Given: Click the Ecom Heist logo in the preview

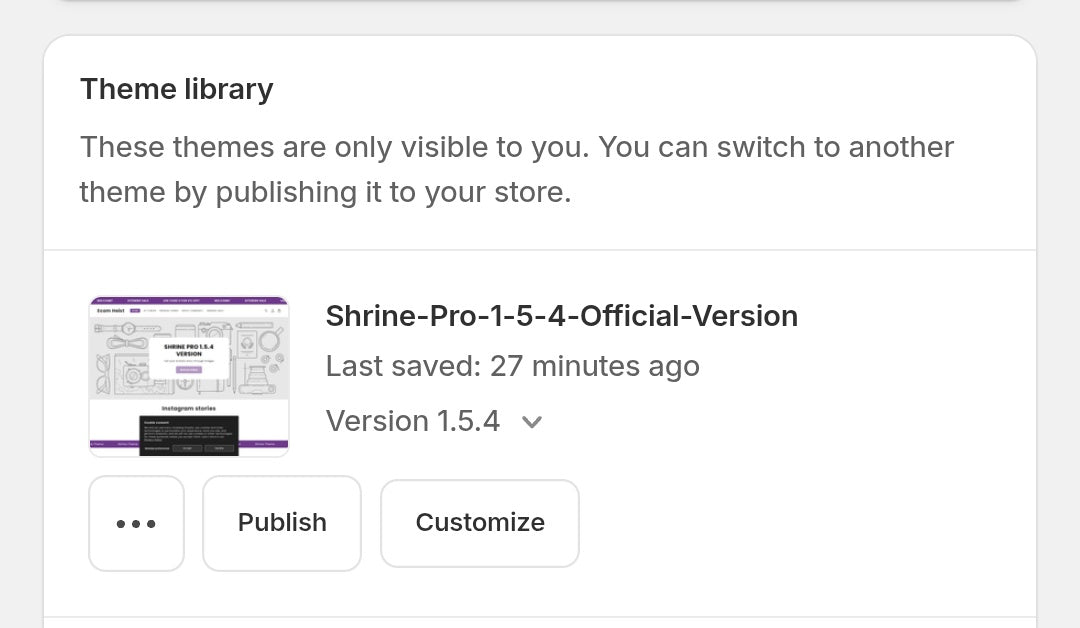Looking at the screenshot, I should tap(111, 310).
